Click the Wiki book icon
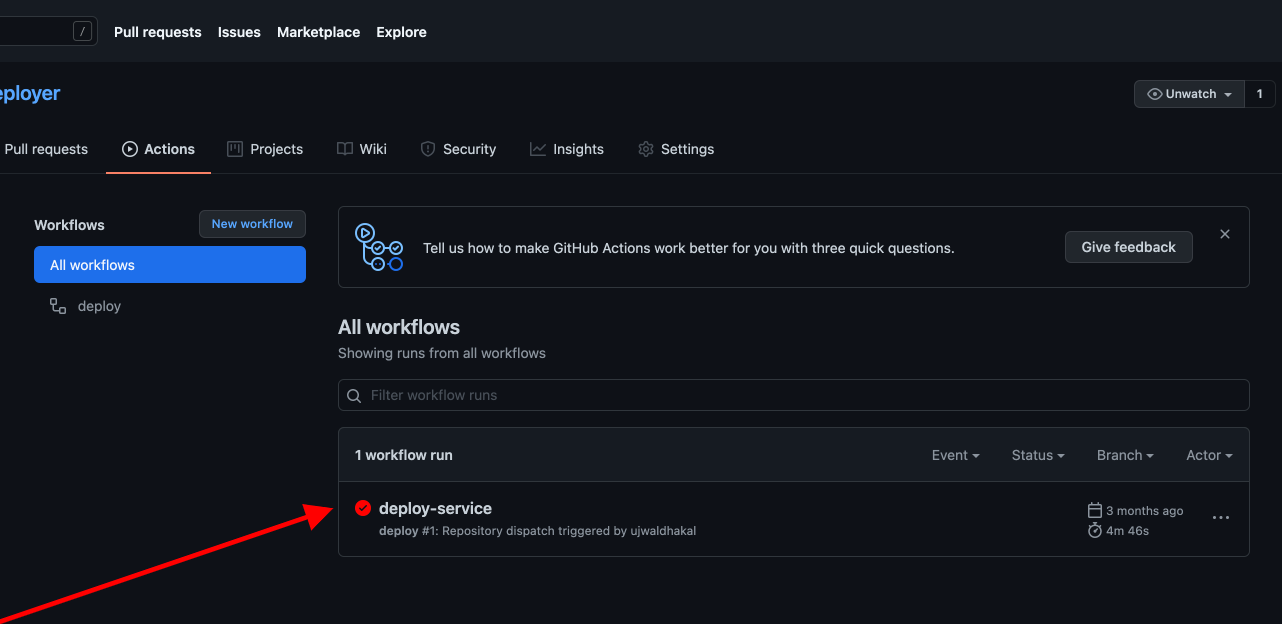This screenshot has width=1282, height=624. pos(344,149)
